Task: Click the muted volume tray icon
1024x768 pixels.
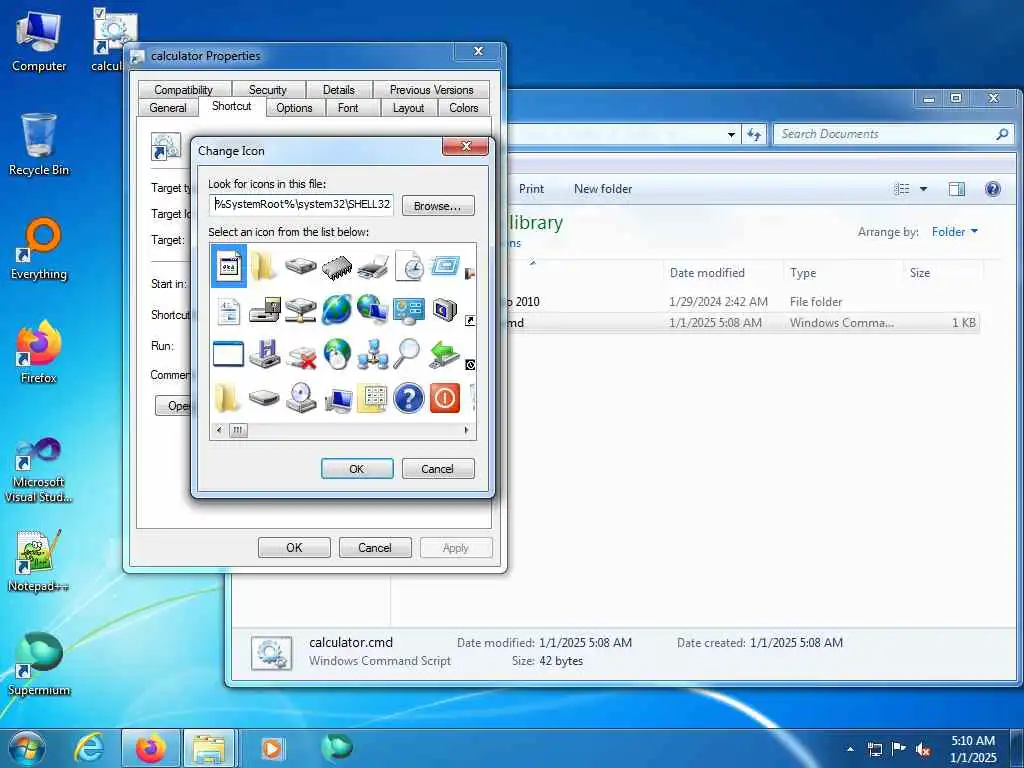Action: [923, 749]
